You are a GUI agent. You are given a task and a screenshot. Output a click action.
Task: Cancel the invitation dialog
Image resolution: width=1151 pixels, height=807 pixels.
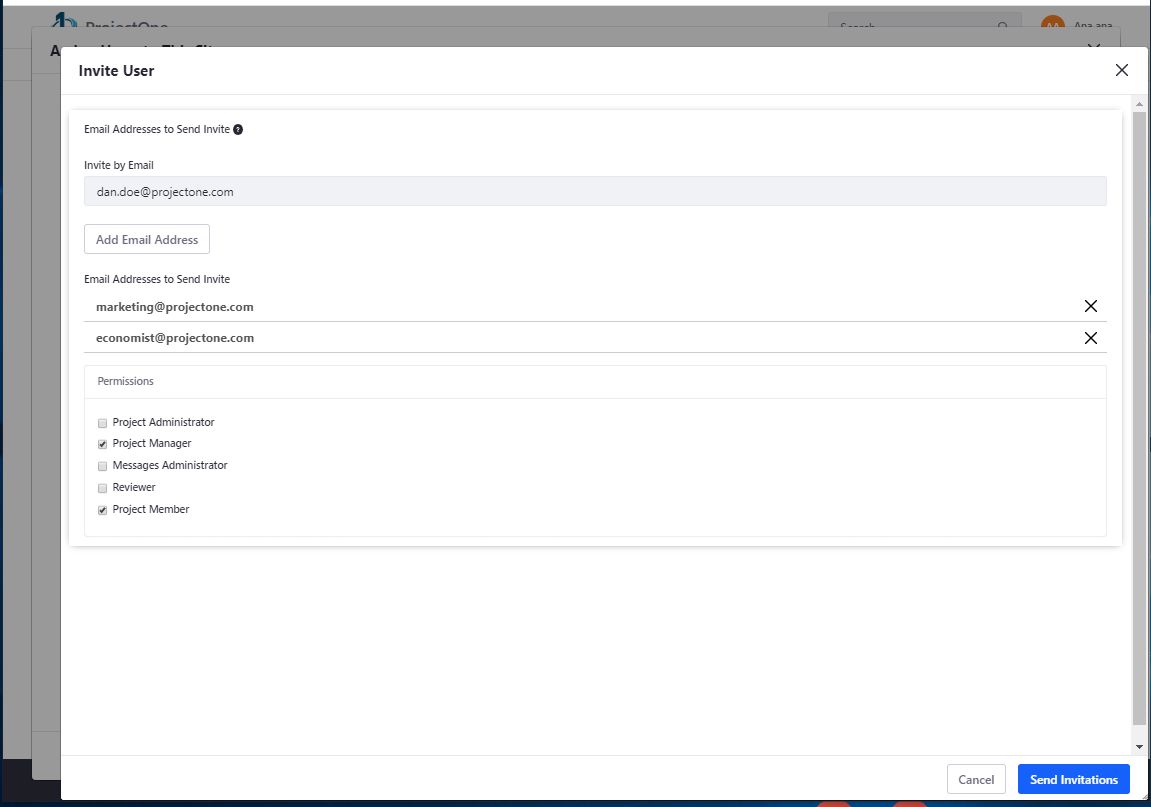pyautogui.click(x=976, y=779)
